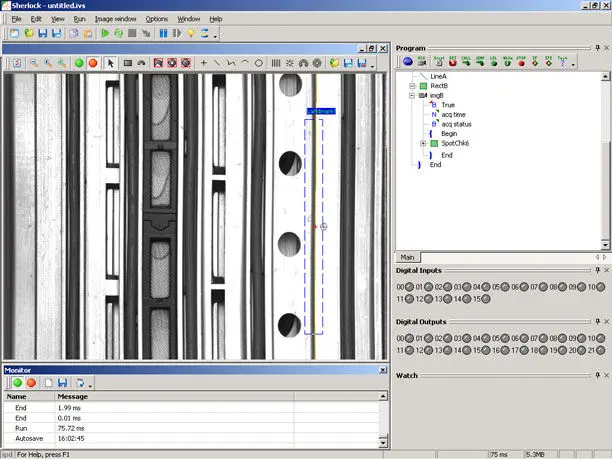Click the light bulb icon in main toolbar
The image size is (612, 459).
click(191, 33)
